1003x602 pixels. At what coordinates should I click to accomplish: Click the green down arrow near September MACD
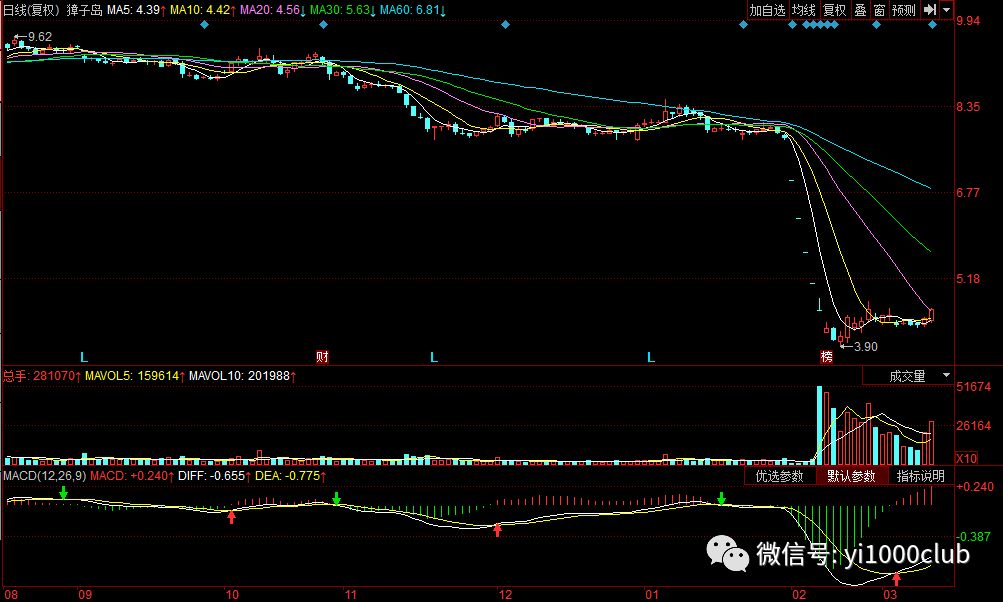click(63, 493)
